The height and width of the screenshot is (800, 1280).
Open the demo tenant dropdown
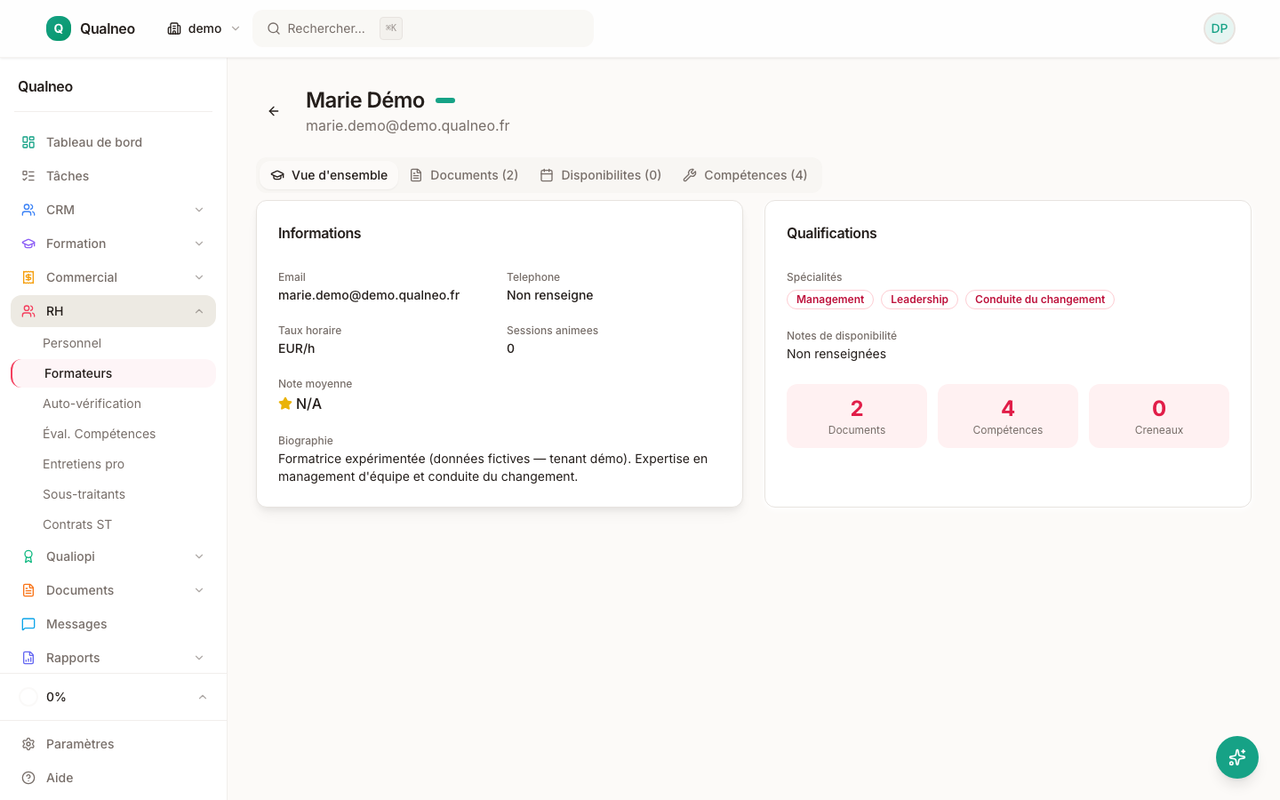[204, 28]
